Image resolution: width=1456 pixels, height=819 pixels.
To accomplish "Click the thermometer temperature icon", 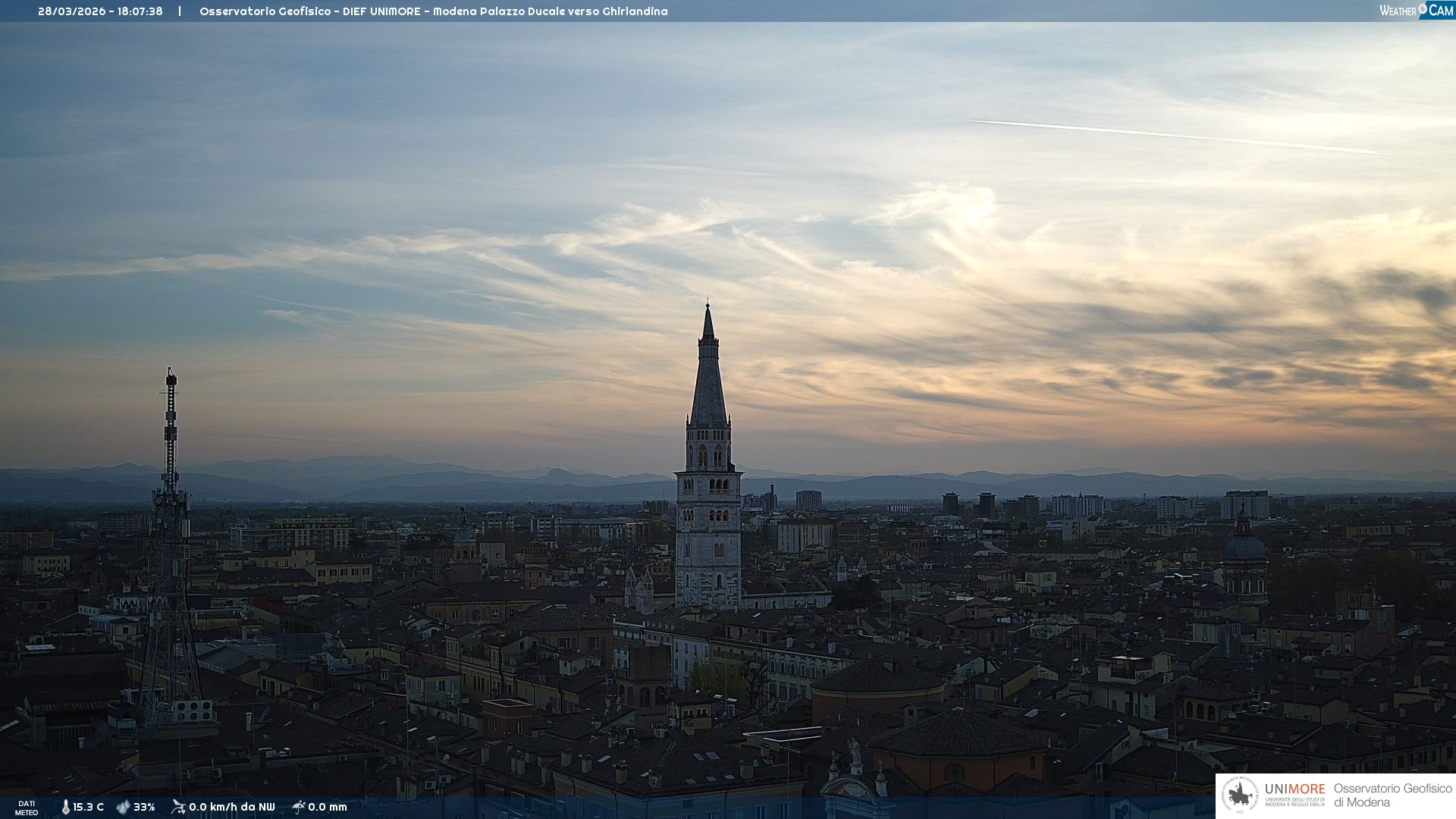I will point(65,808).
